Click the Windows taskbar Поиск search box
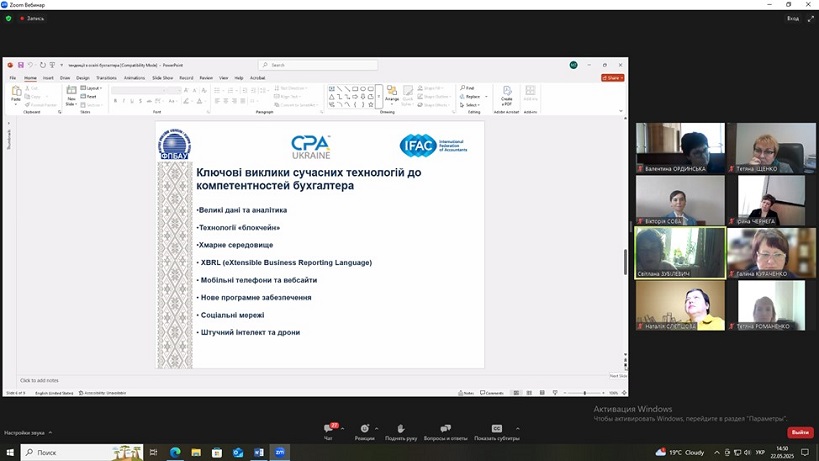 (82, 452)
